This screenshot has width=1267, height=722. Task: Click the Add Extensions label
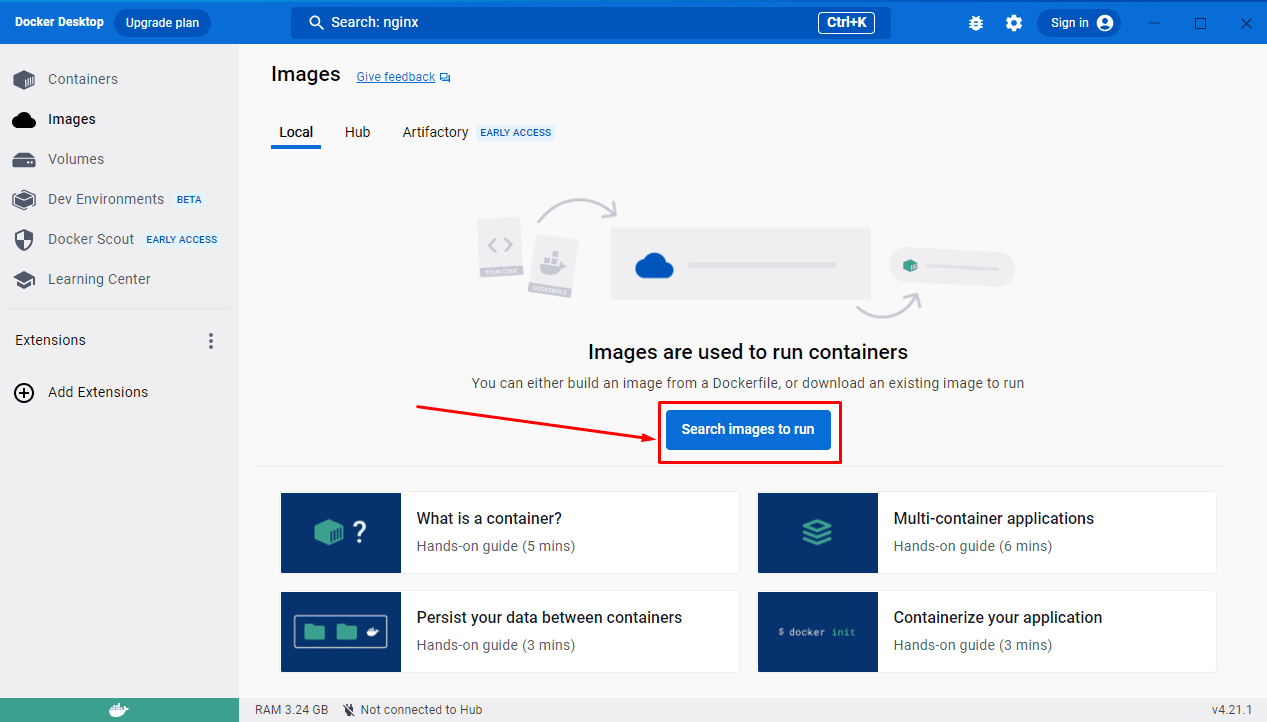tap(98, 392)
